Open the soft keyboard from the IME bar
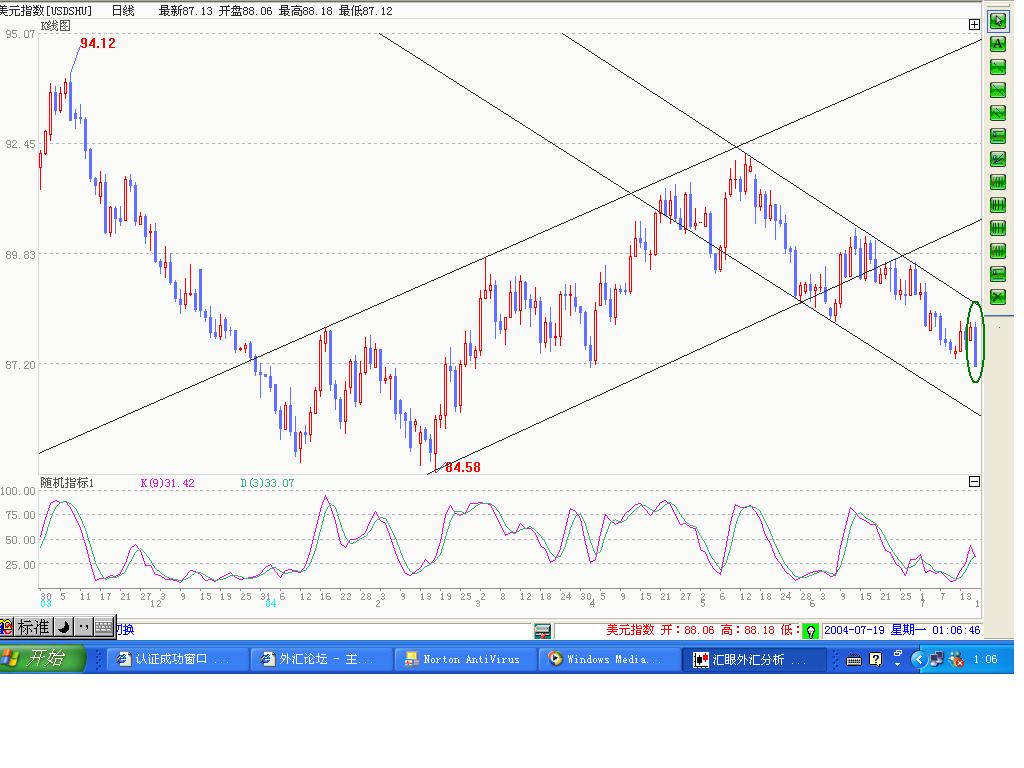Viewport: 1024px width, 768px height. tap(104, 627)
